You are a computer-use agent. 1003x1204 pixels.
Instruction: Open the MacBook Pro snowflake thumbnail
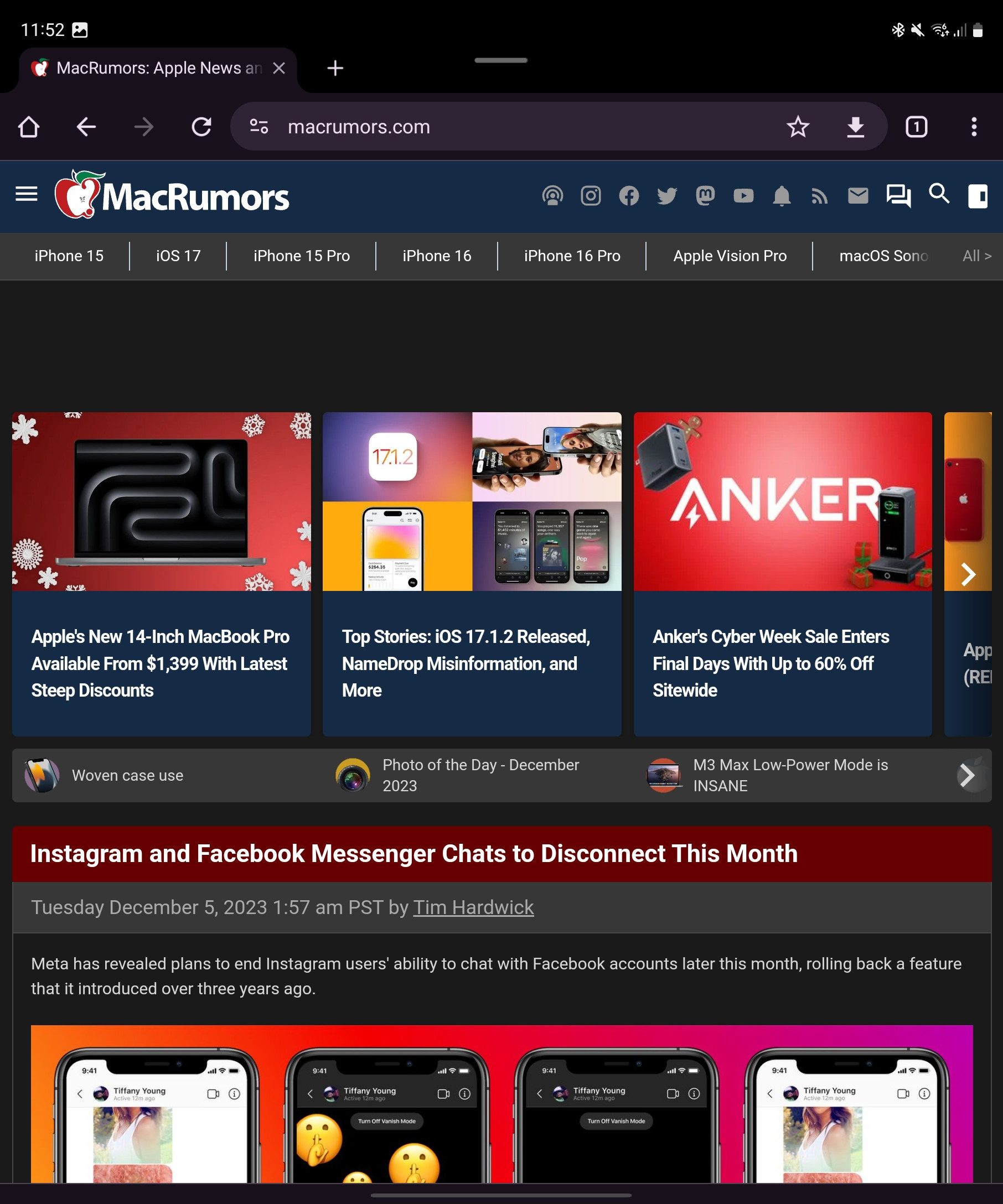point(162,501)
